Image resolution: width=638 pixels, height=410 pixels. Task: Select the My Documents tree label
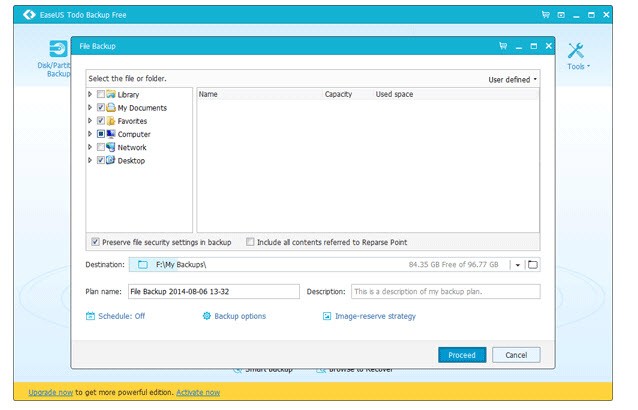(142, 108)
